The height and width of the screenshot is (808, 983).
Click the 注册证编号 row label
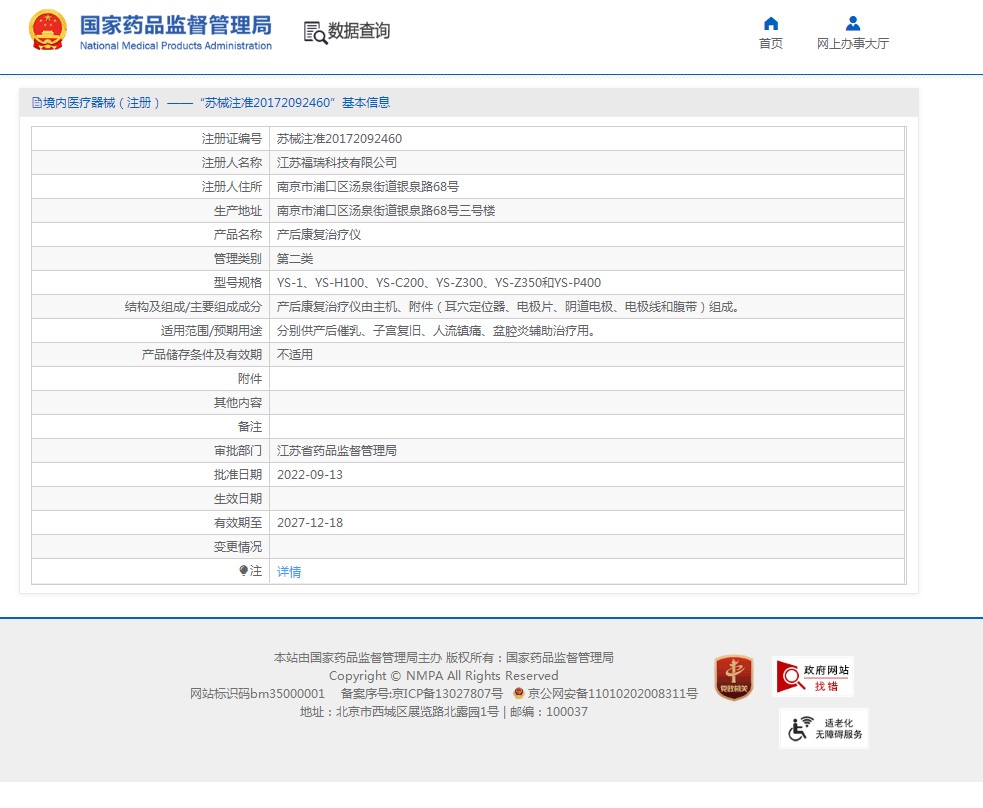[x=231, y=139]
